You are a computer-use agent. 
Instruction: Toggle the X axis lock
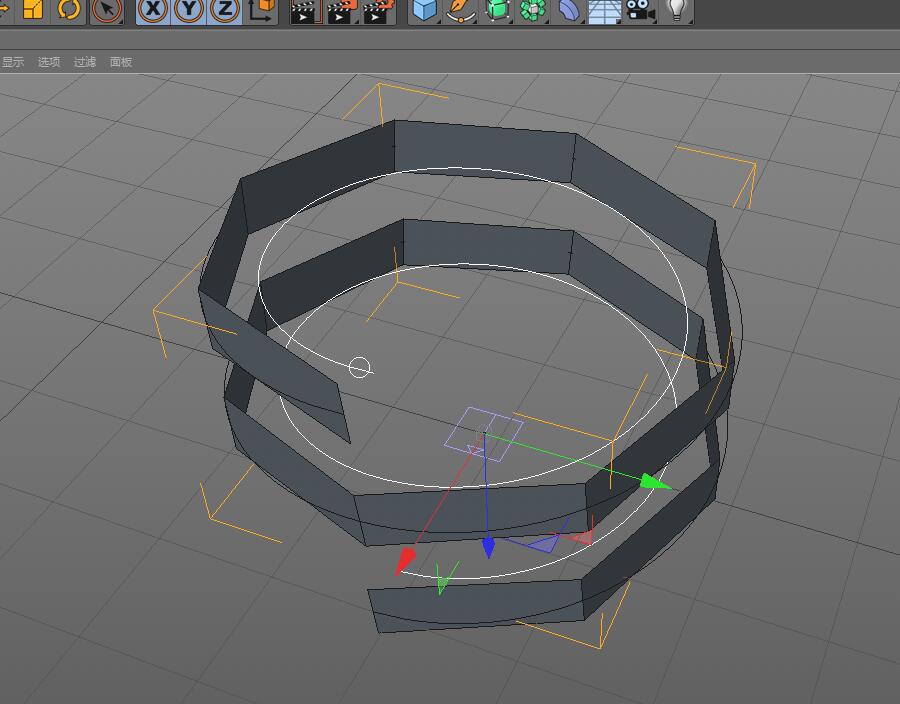[x=153, y=10]
